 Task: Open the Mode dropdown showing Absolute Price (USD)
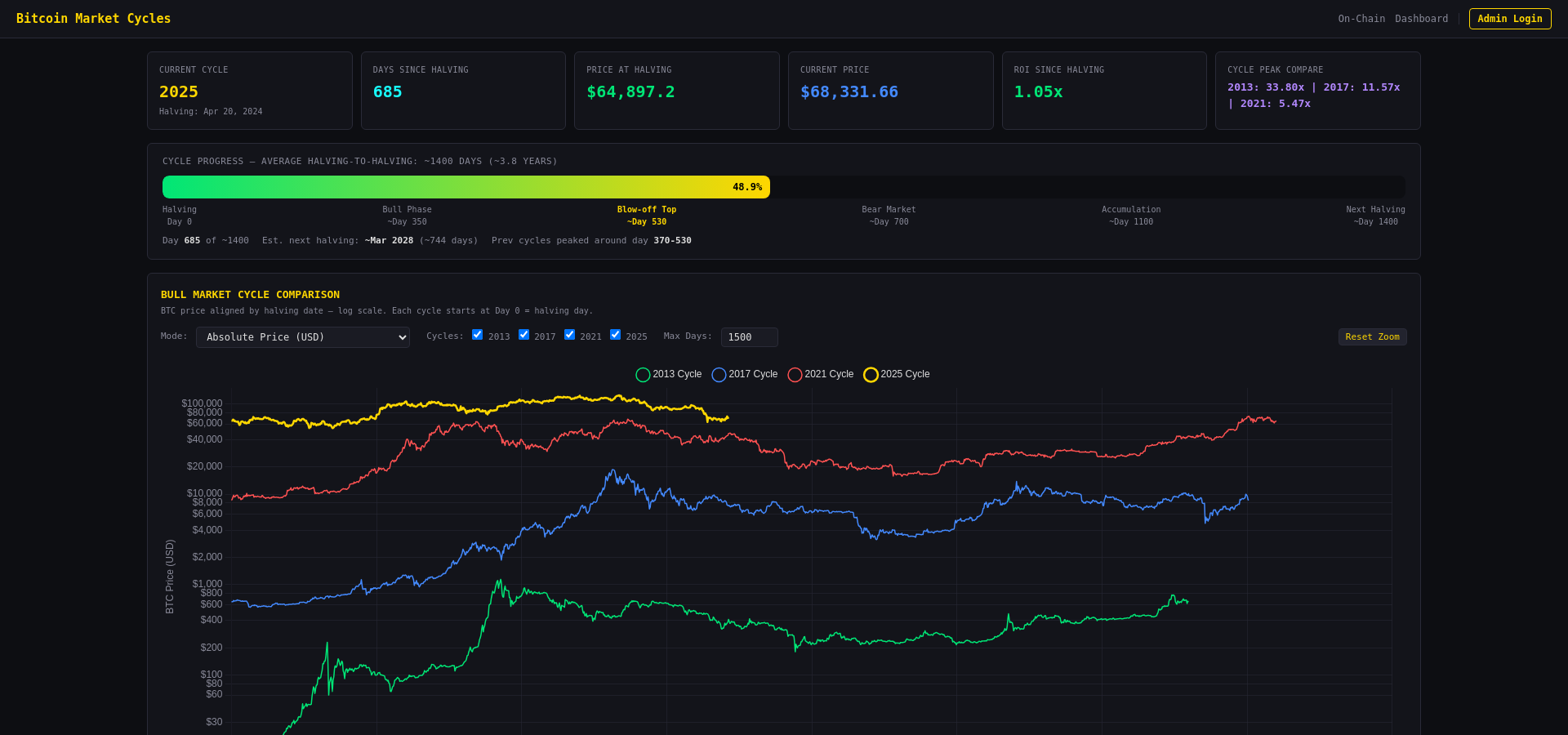click(302, 336)
